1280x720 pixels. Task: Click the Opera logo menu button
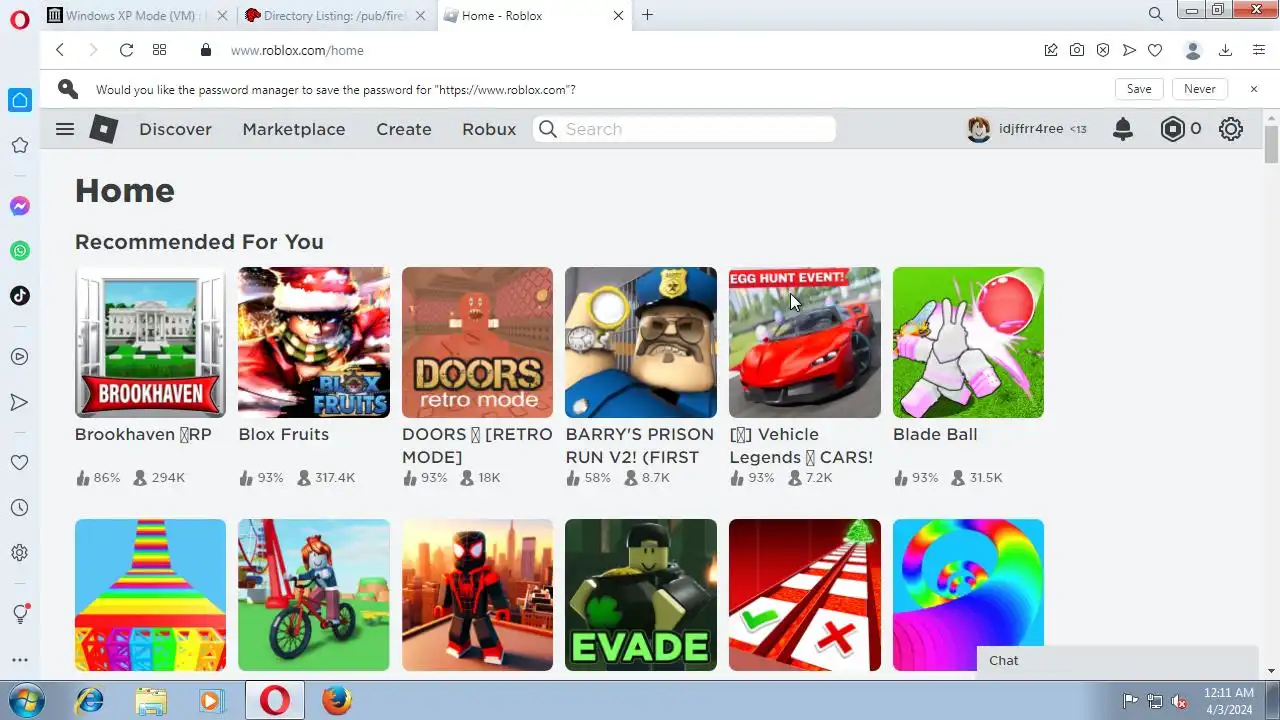[x=20, y=20]
